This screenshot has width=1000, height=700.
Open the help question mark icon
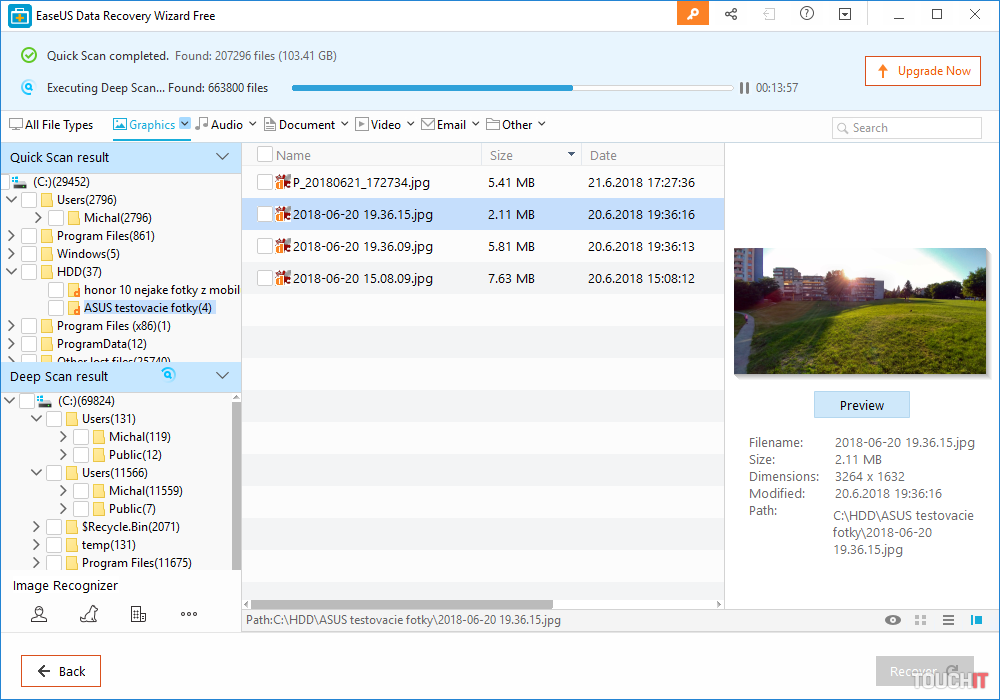point(807,14)
